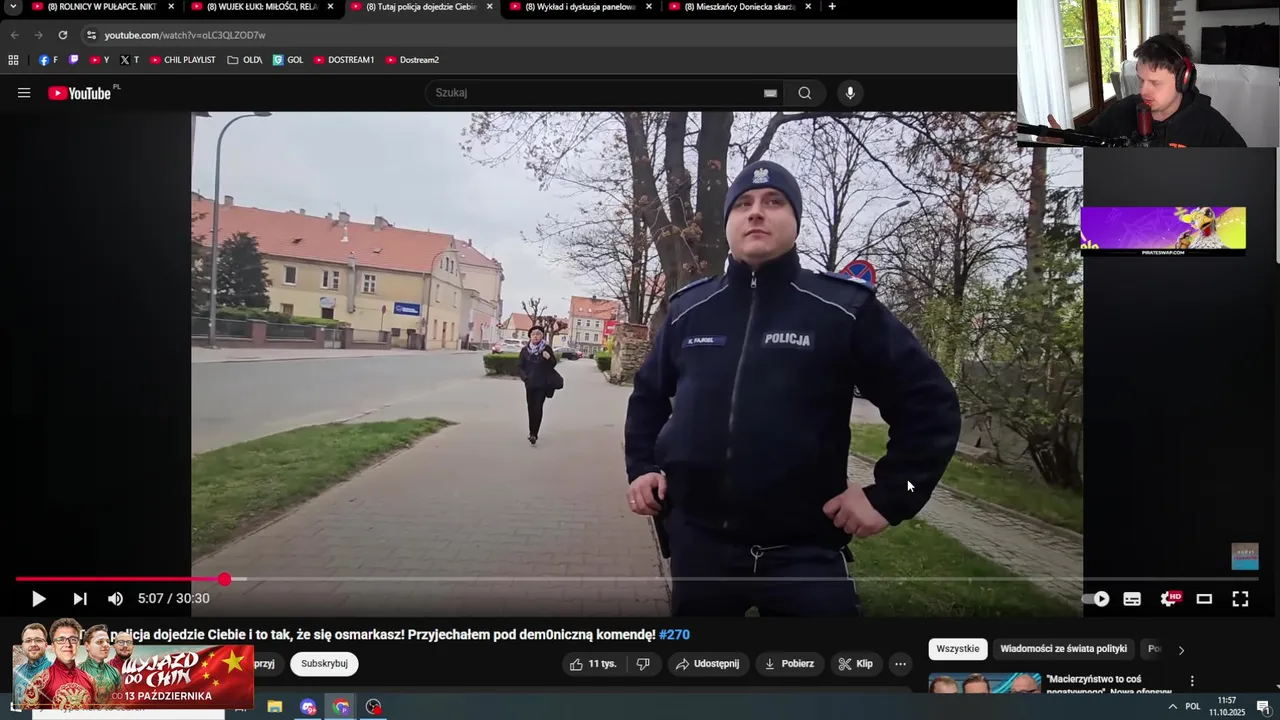Switch to theater mode
The height and width of the screenshot is (720, 1280).
click(x=1204, y=599)
